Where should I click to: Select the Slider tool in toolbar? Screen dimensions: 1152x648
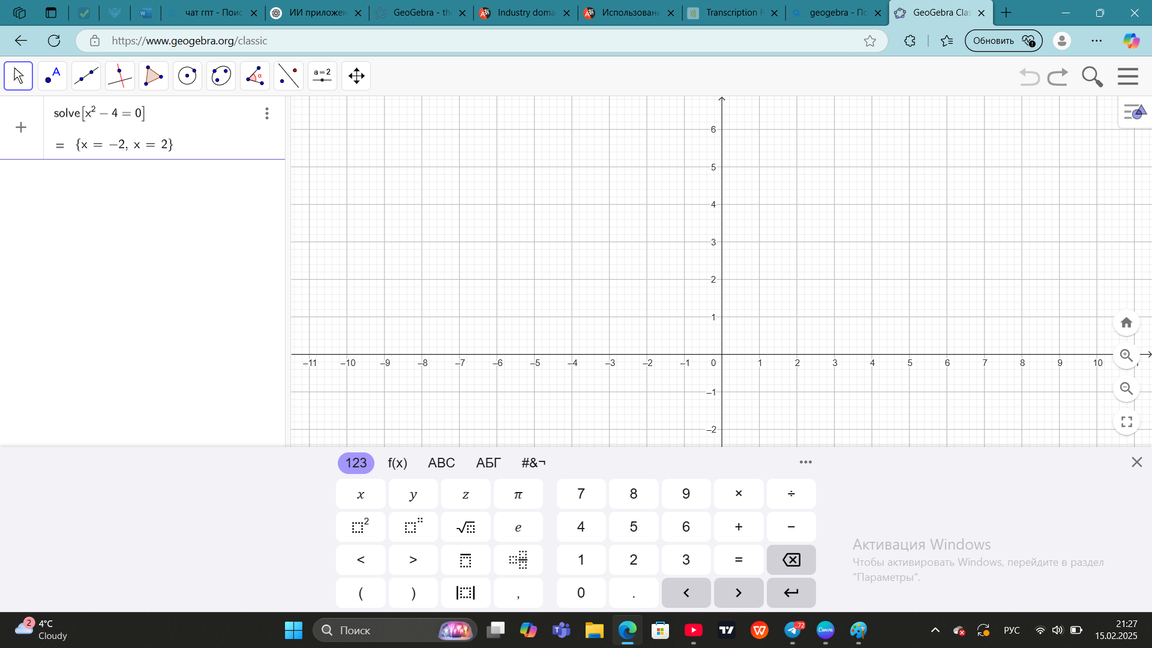coord(322,76)
